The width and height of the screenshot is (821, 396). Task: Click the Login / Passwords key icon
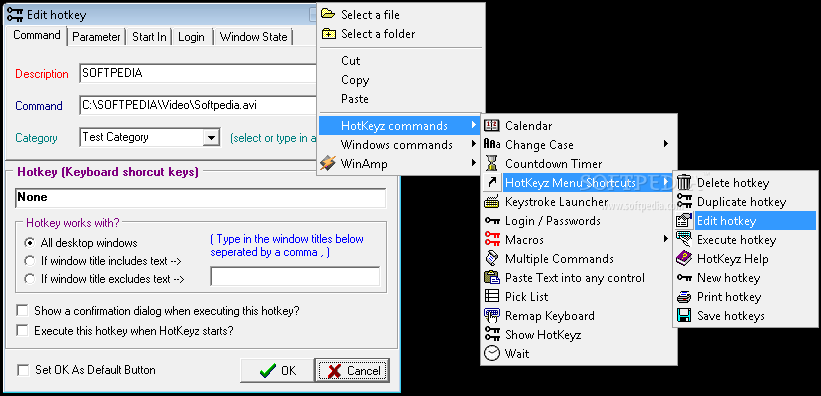[492, 221]
